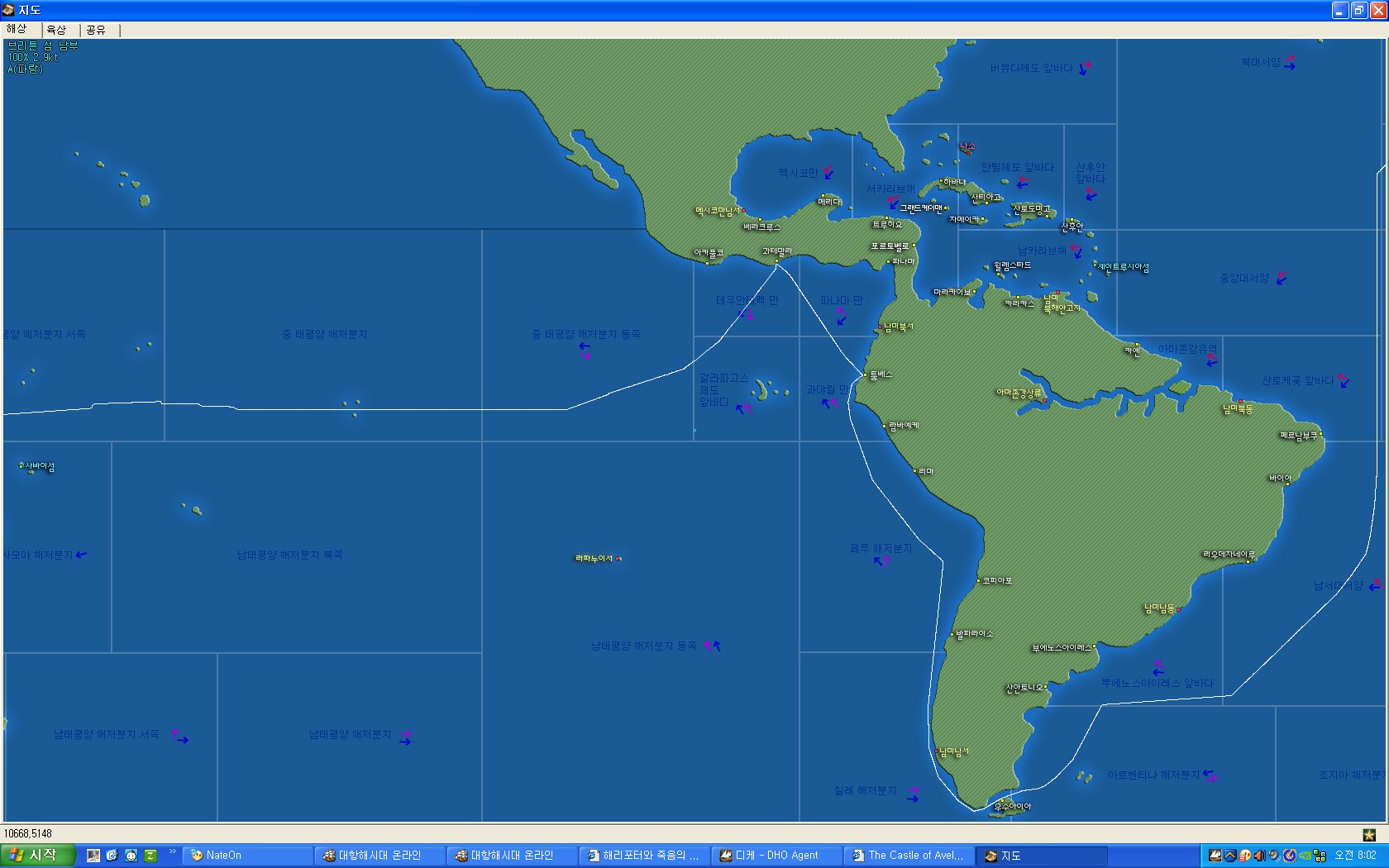Click the 산토도밍고 port marker
Screen dimensions: 1389x868
[1048, 214]
